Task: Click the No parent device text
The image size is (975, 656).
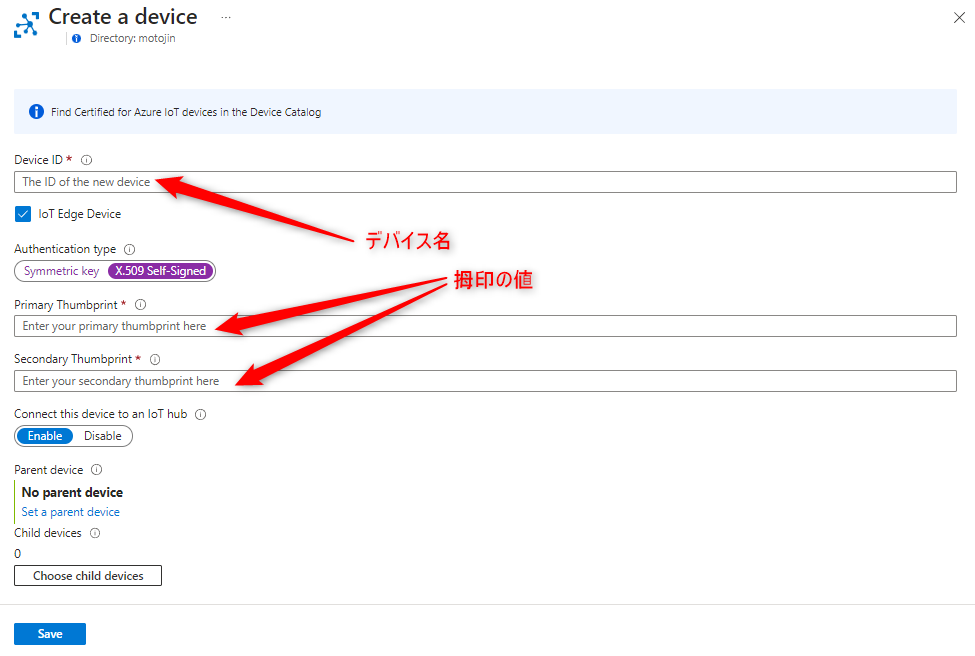Action: click(x=72, y=492)
